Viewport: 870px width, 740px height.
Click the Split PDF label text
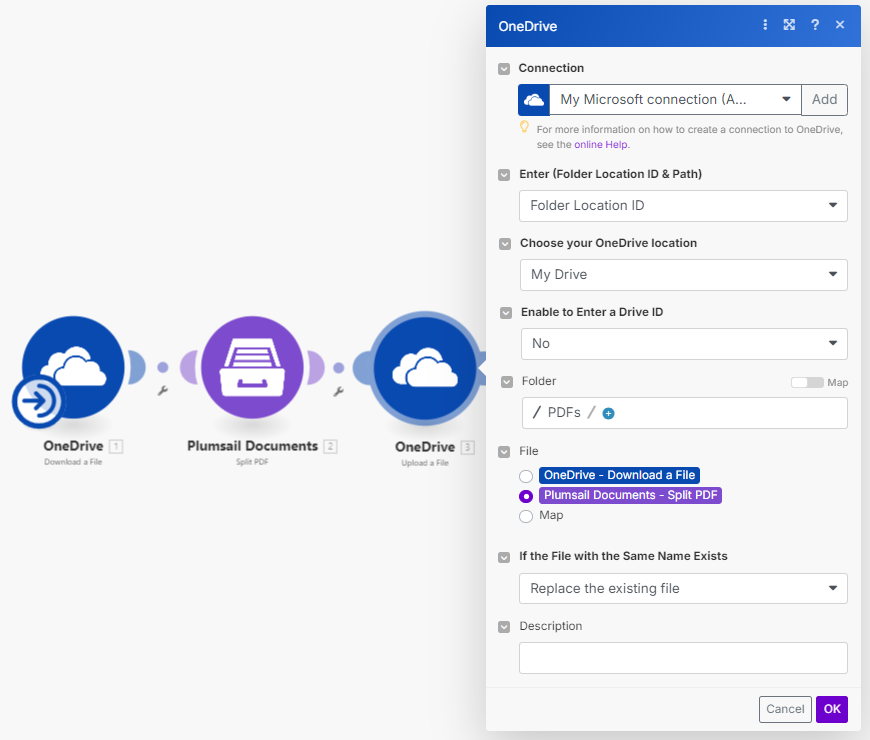pyautogui.click(x=252, y=462)
